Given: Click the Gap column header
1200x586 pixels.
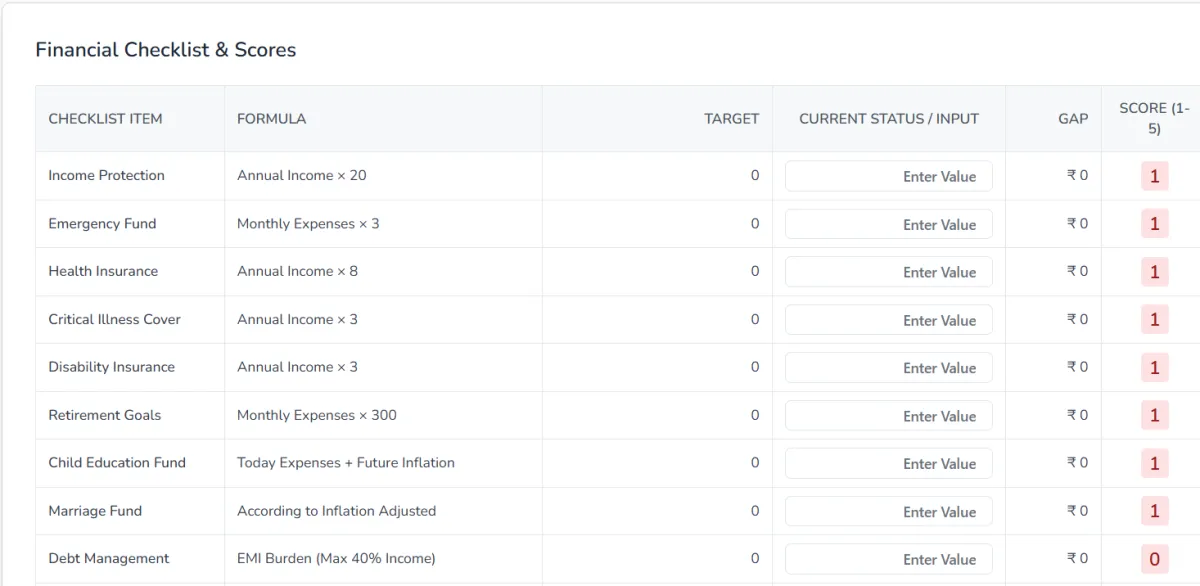Looking at the screenshot, I should click(1072, 119).
